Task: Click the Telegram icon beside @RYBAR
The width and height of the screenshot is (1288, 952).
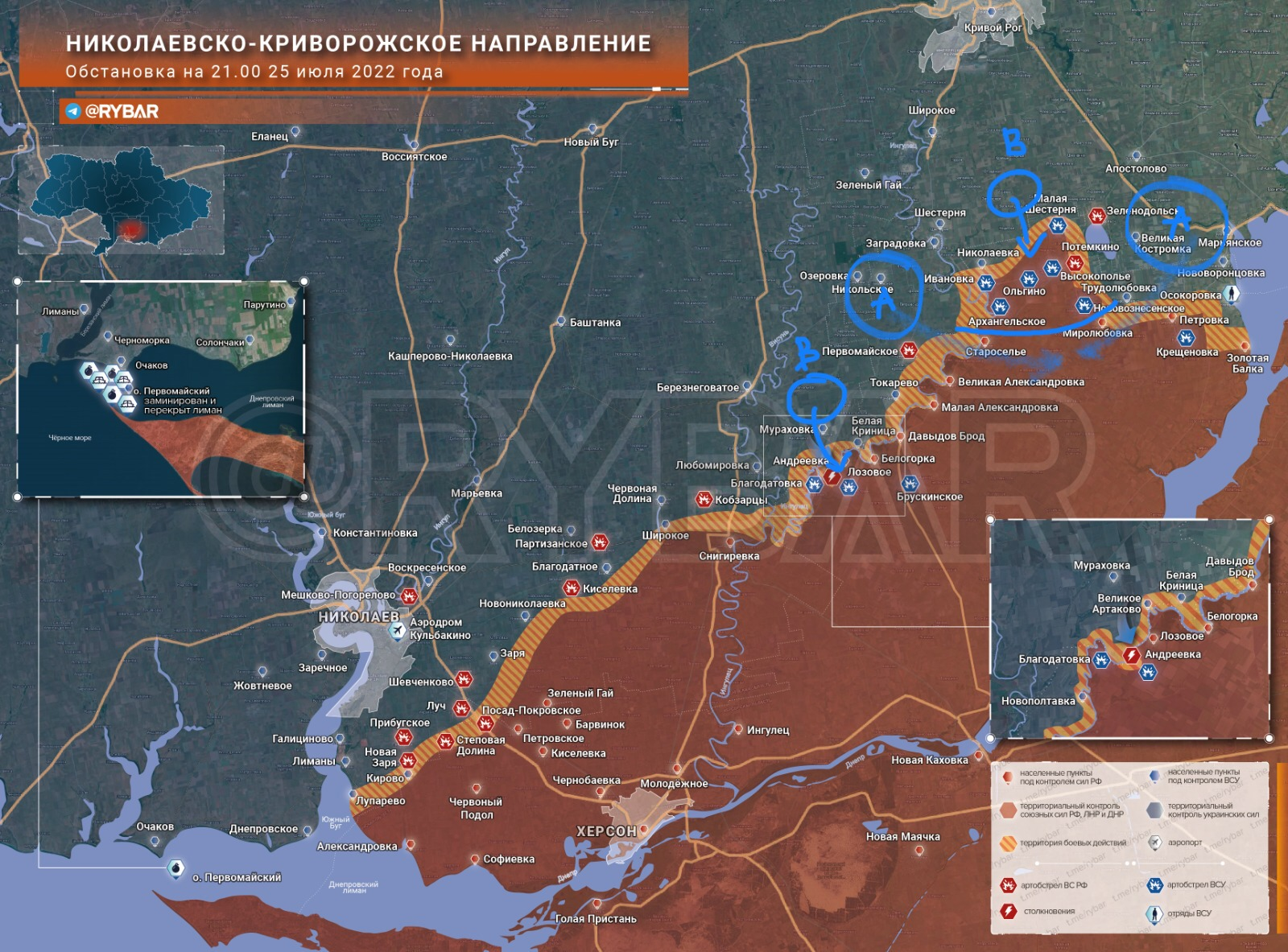Action: [73, 111]
